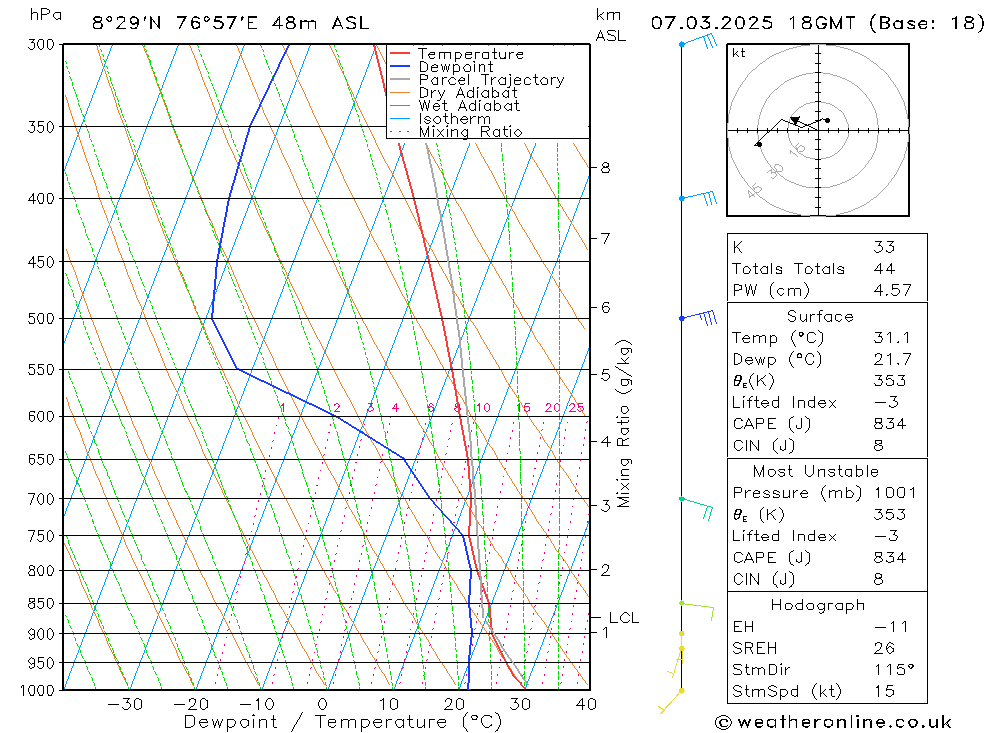The image size is (1000, 733).
Task: Click the weatheronline.co.uk copyright link
Action: [x=833, y=722]
